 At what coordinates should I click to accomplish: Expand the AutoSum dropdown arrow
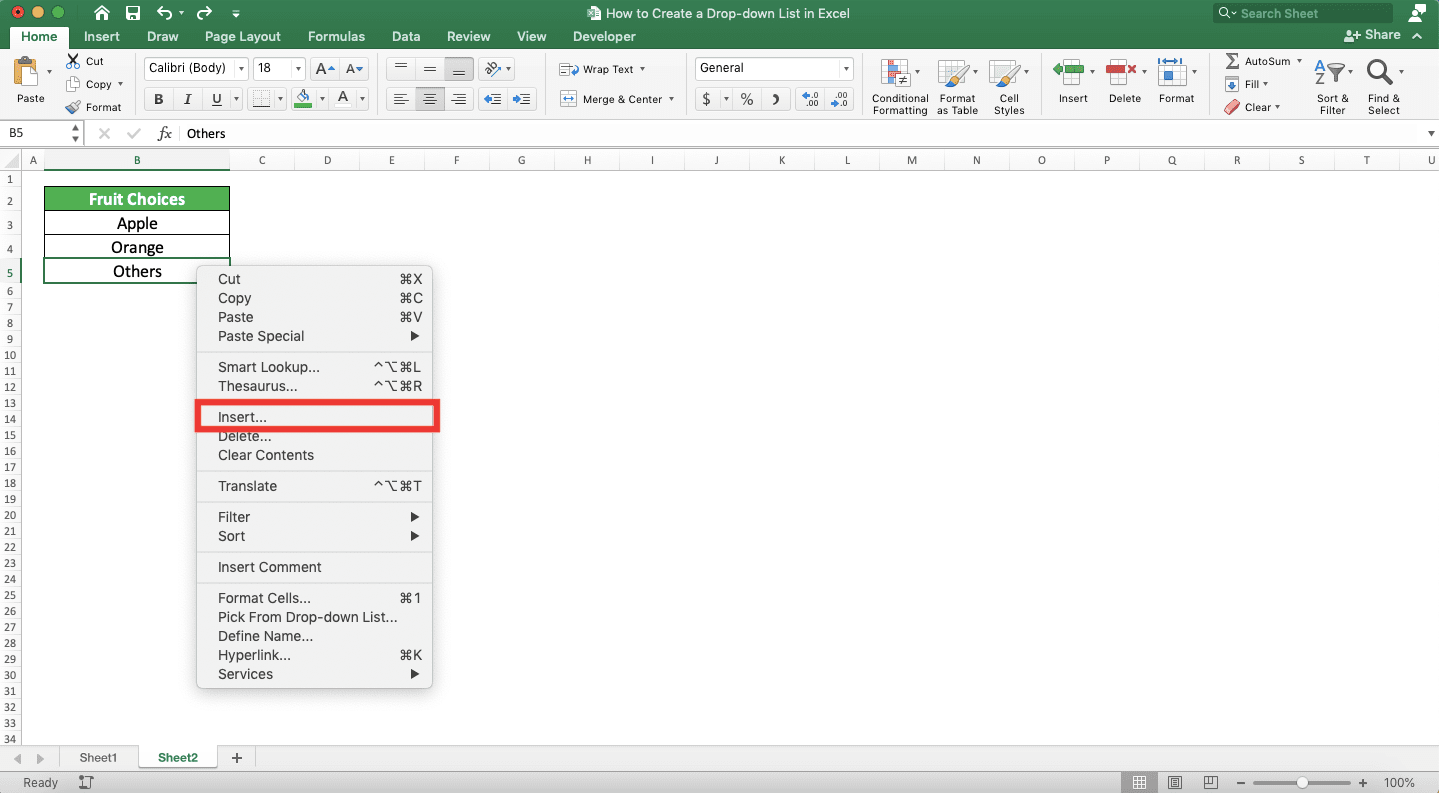[x=1300, y=61]
